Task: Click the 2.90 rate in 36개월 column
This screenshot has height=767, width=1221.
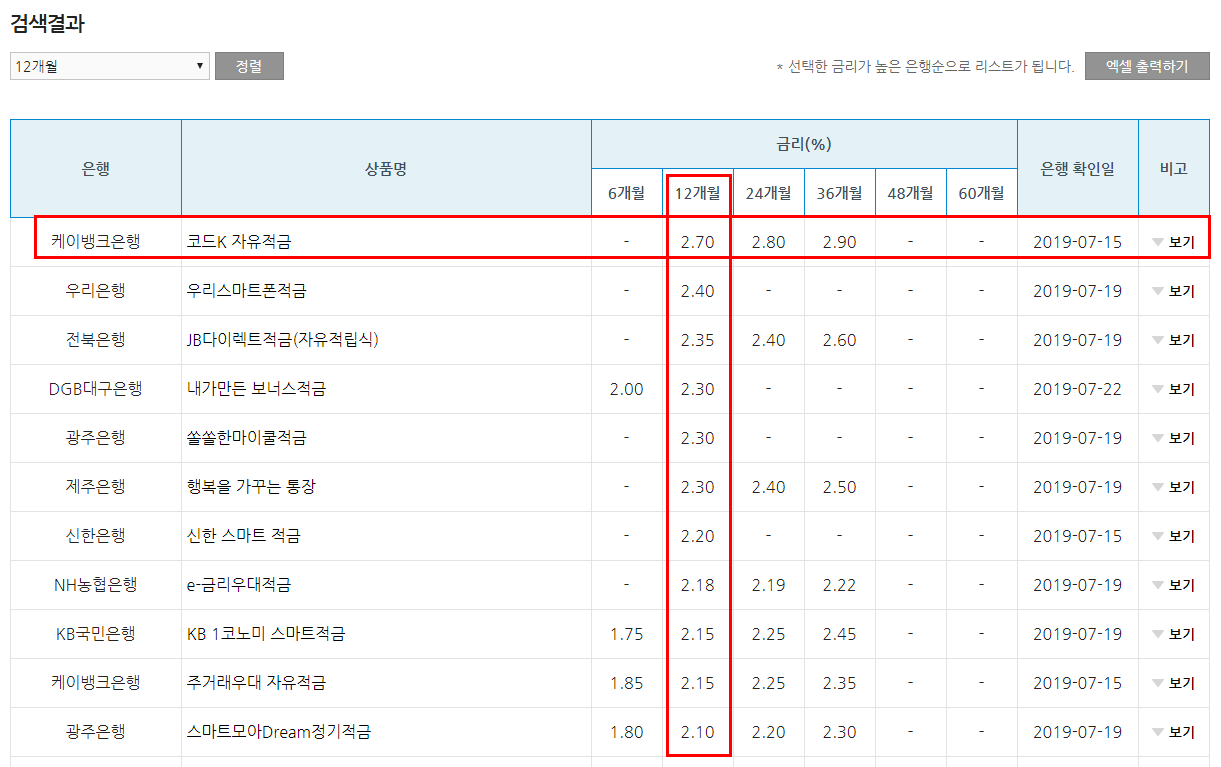Action: pyautogui.click(x=840, y=242)
